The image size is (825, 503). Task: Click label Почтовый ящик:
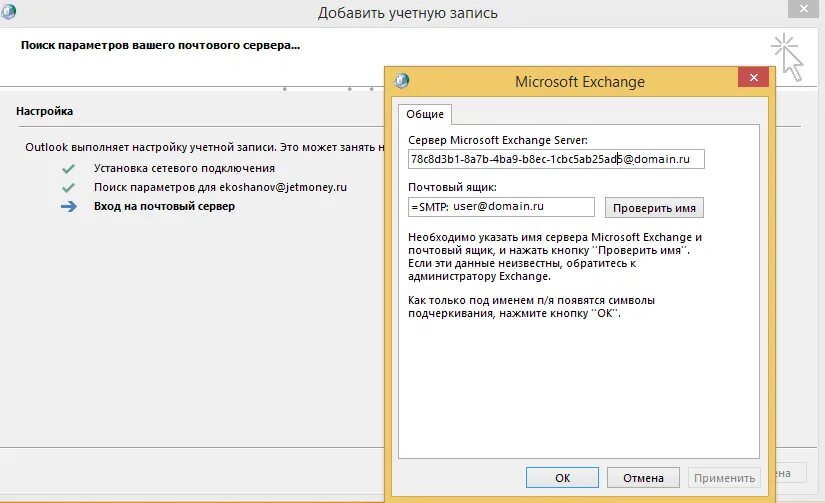452,187
